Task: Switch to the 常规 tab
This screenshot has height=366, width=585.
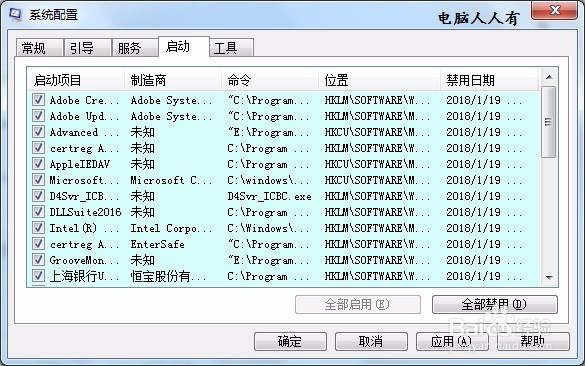Action: point(39,48)
